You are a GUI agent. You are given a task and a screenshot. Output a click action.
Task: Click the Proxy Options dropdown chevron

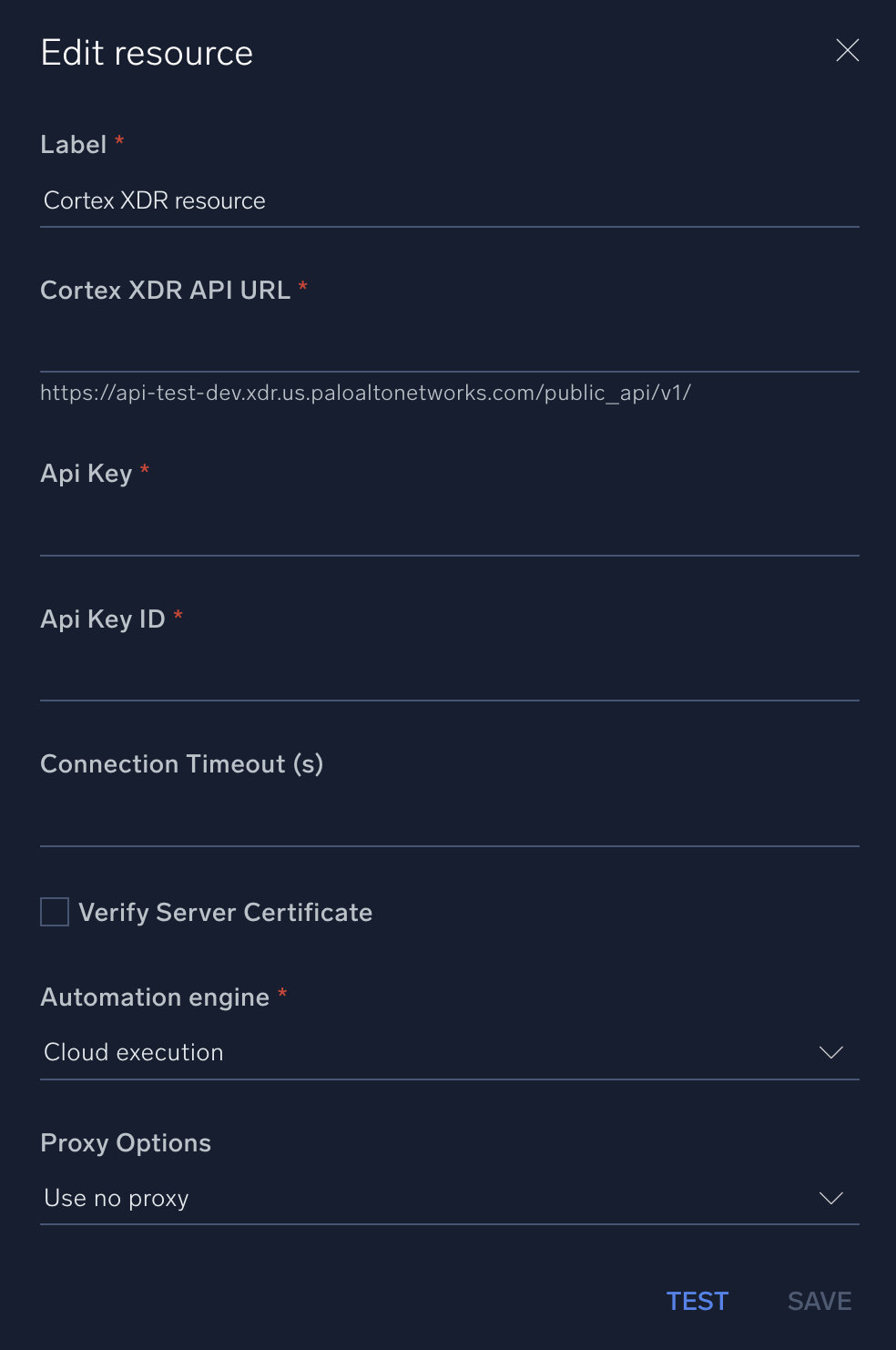tap(830, 1198)
